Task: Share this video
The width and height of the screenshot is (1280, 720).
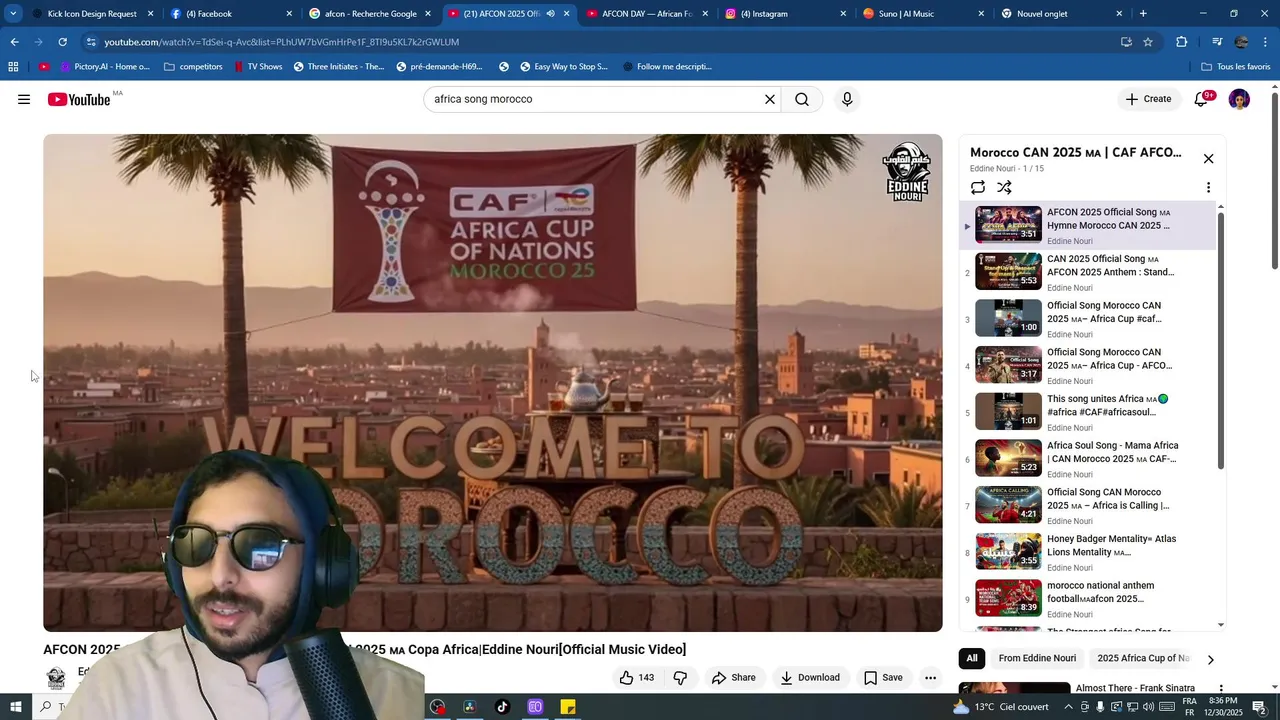Action: pos(733,678)
